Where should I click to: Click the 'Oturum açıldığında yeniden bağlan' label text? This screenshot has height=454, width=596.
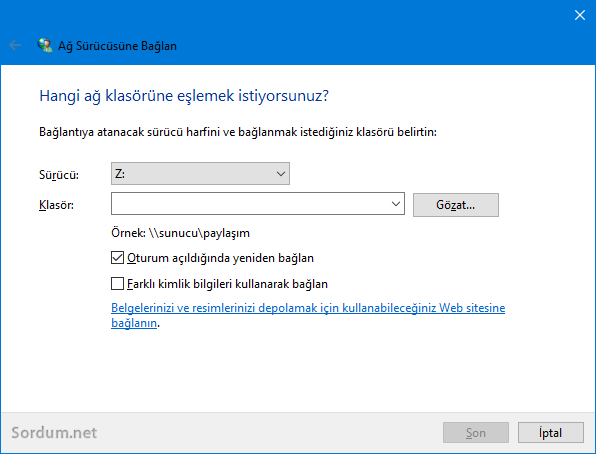click(x=220, y=258)
